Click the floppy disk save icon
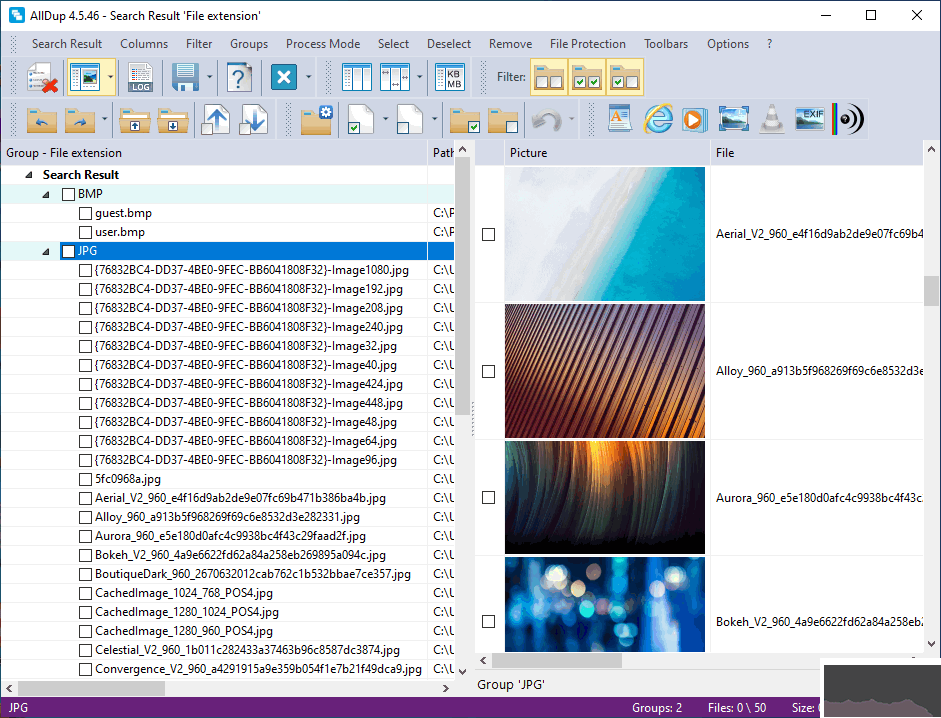The height and width of the screenshot is (718, 941). 184,77
